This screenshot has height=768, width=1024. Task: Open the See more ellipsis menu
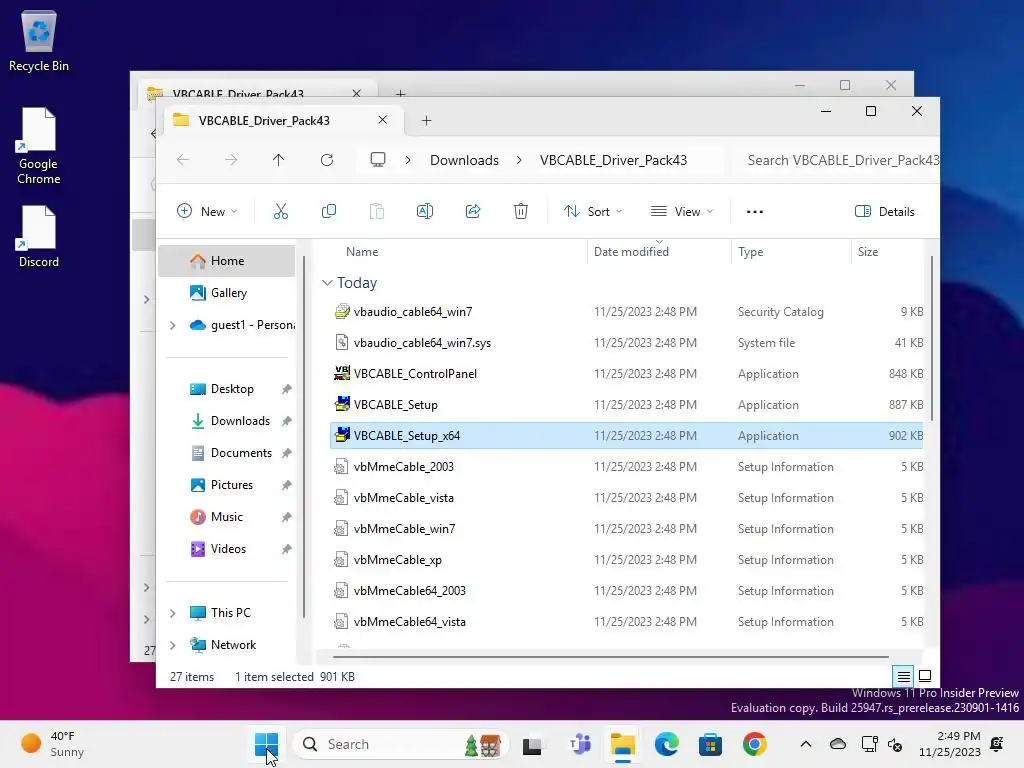point(755,212)
